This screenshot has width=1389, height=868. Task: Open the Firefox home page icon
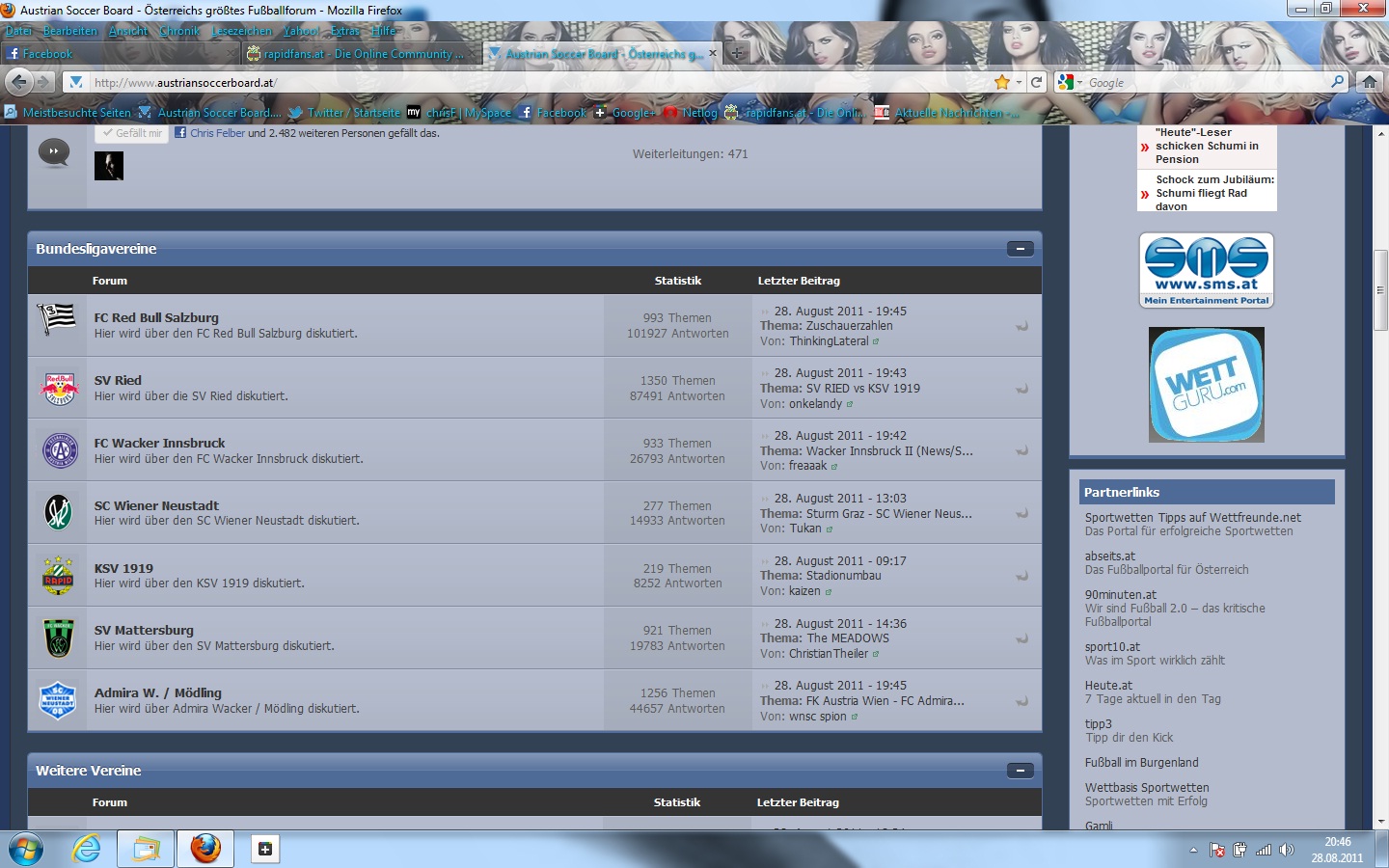click(1369, 82)
